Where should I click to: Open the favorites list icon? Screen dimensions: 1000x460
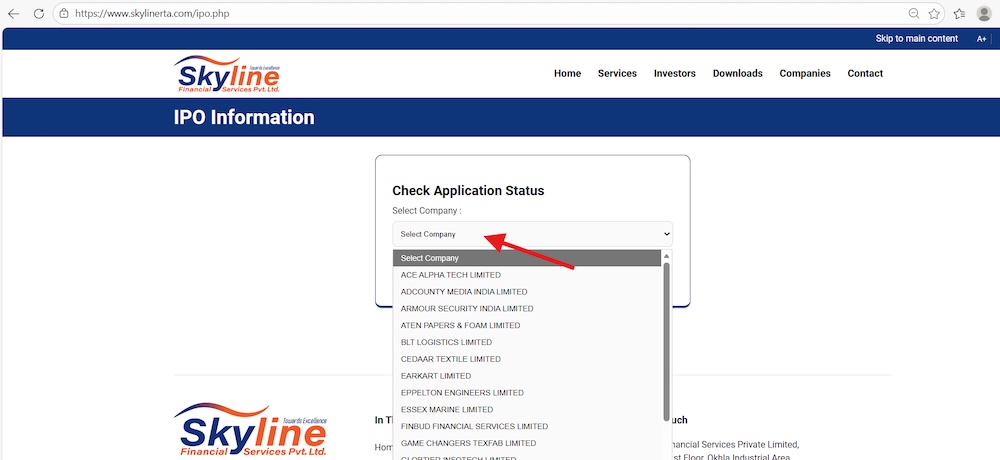(959, 13)
